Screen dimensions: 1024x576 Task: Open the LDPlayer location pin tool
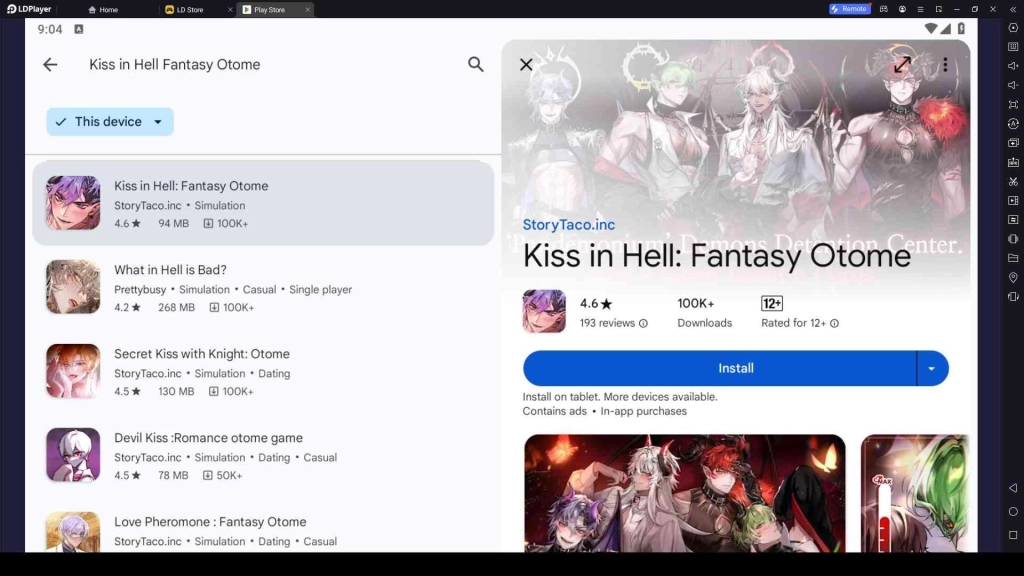[1013, 277]
